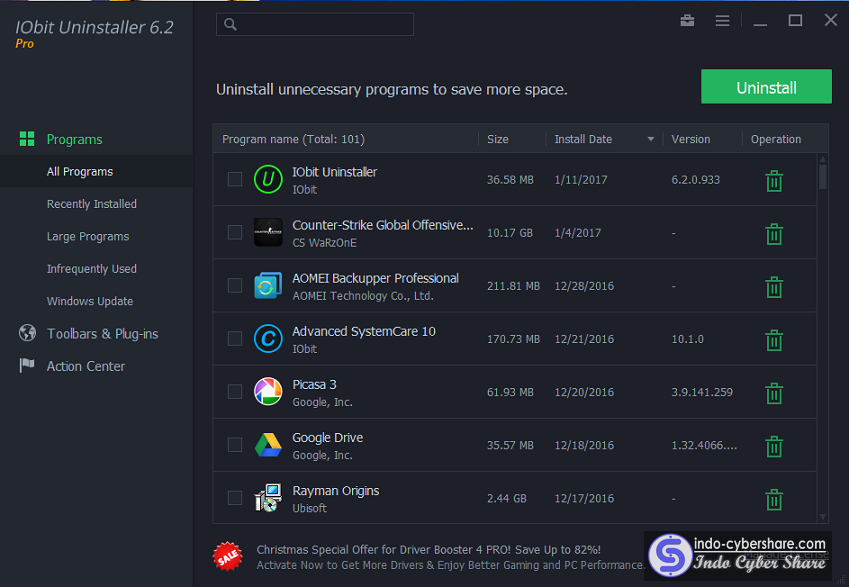Click the Counter-Strike program icon
The width and height of the screenshot is (849, 587).
[268, 232]
